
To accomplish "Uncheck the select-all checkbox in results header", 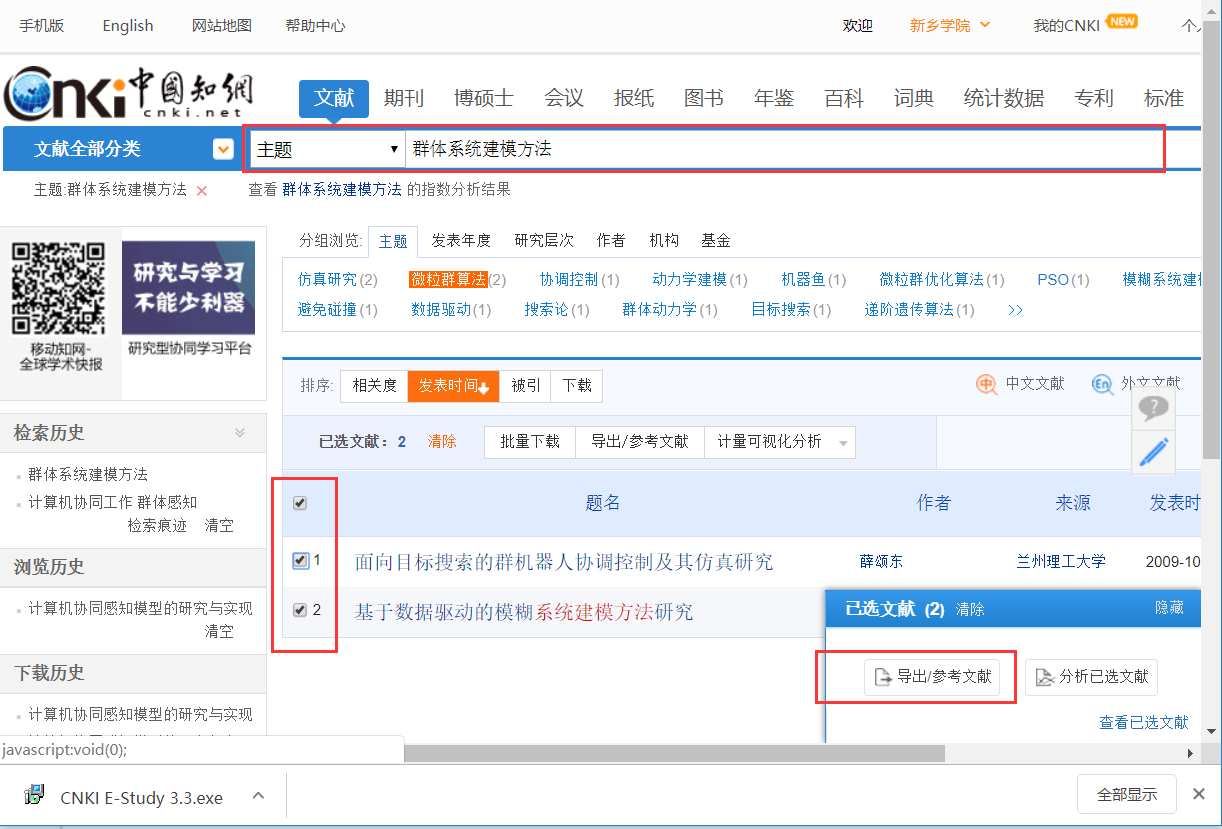I will pos(299,503).
